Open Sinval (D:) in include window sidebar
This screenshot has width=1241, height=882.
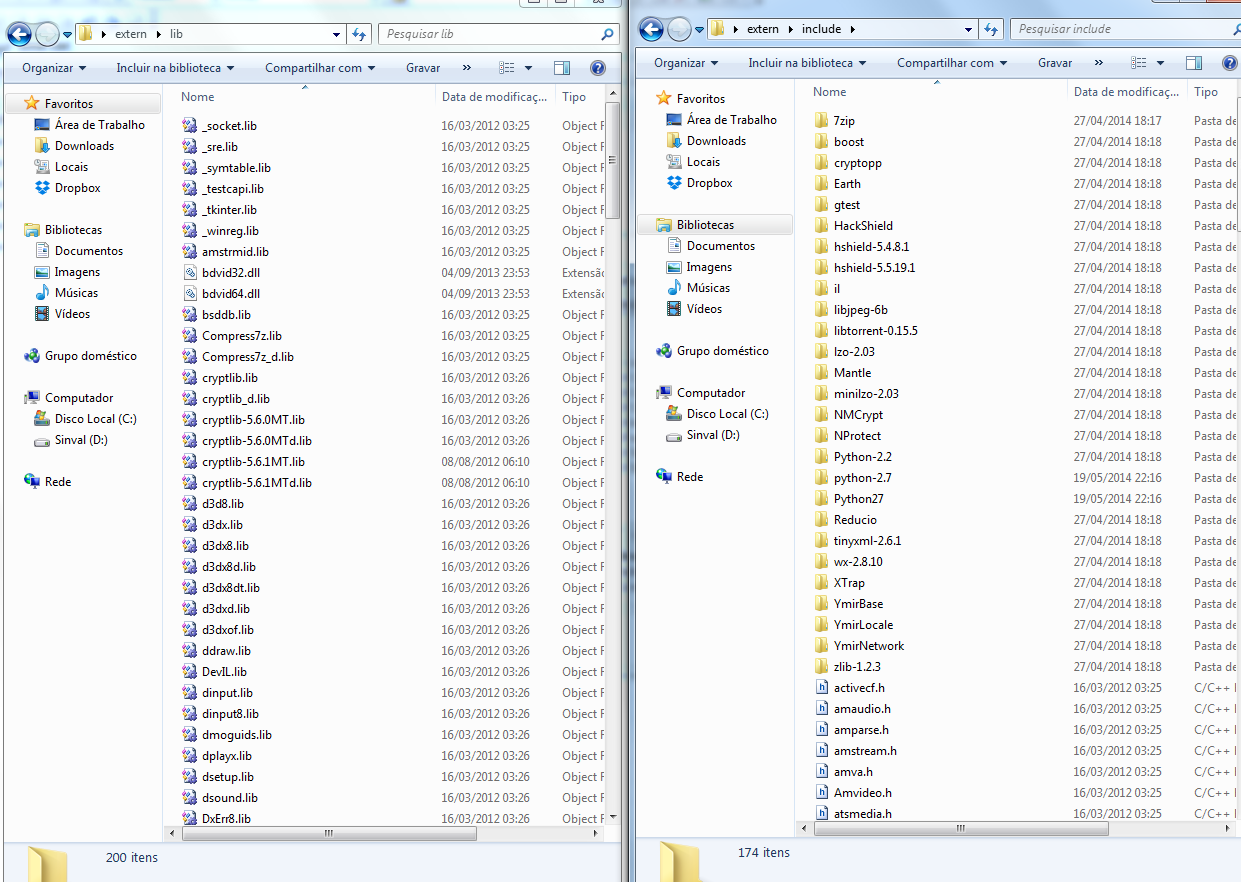[x=713, y=435]
